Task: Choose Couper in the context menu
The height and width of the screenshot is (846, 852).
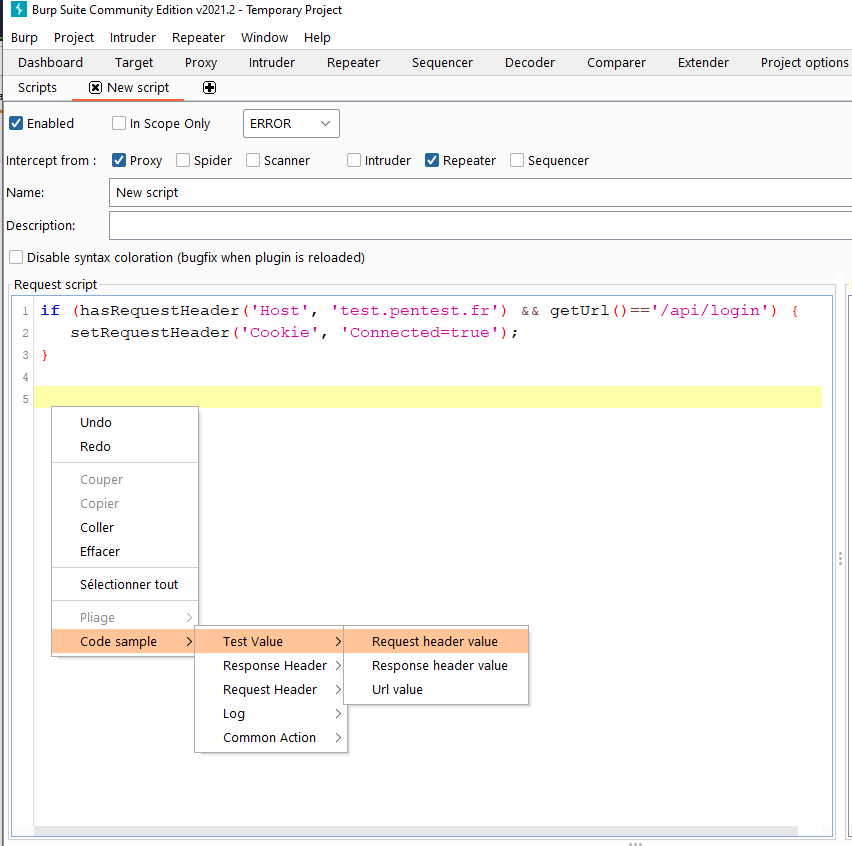Action: click(x=125, y=479)
